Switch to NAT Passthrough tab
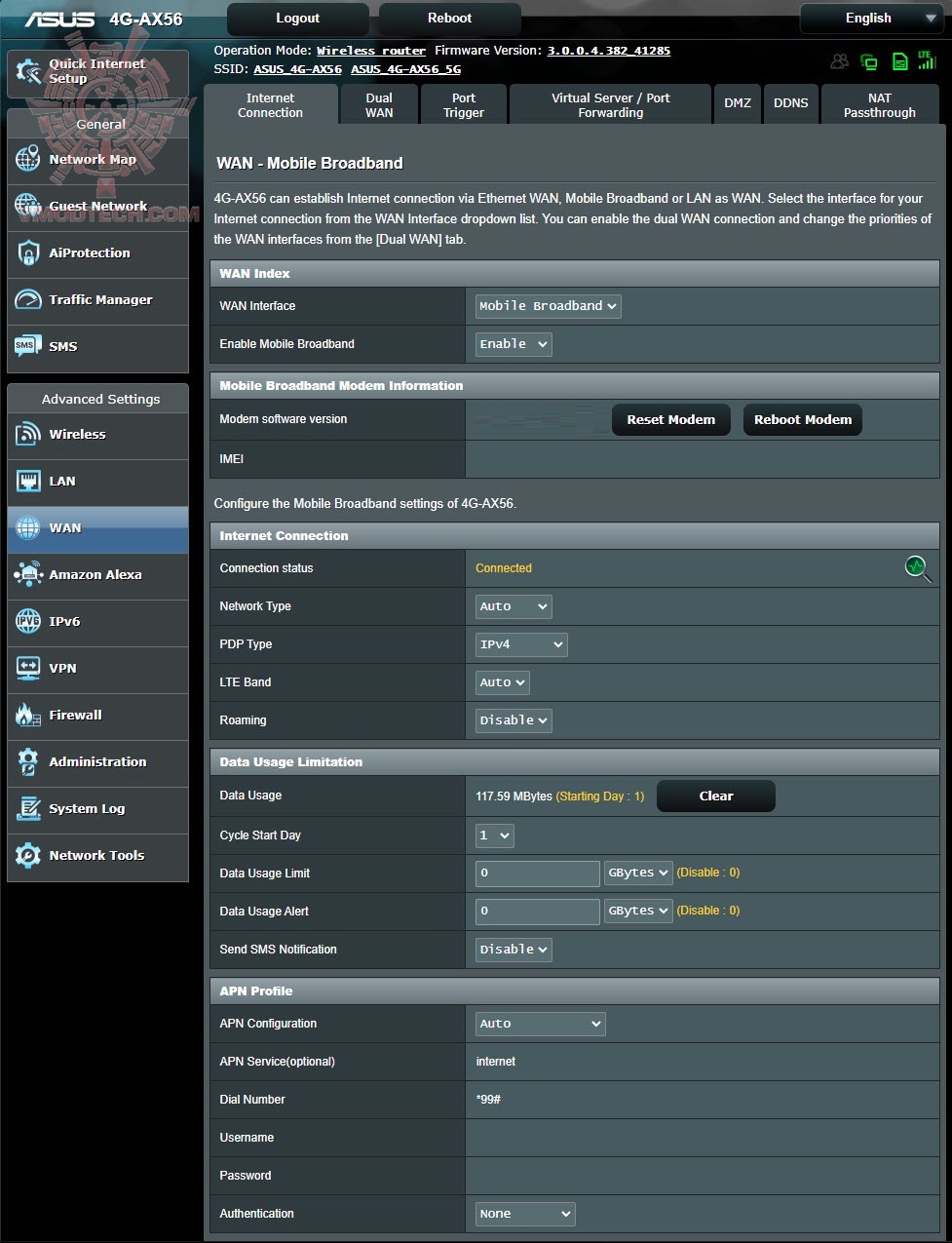Image resolution: width=952 pixels, height=1243 pixels. [x=880, y=105]
